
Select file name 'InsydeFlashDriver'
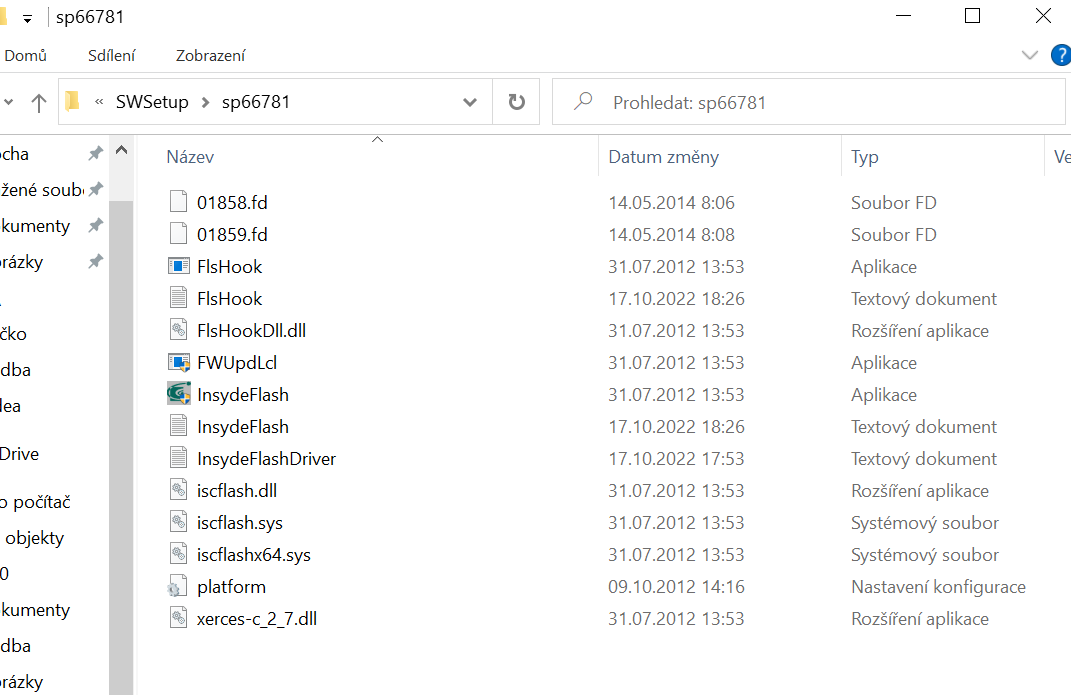click(x=266, y=458)
